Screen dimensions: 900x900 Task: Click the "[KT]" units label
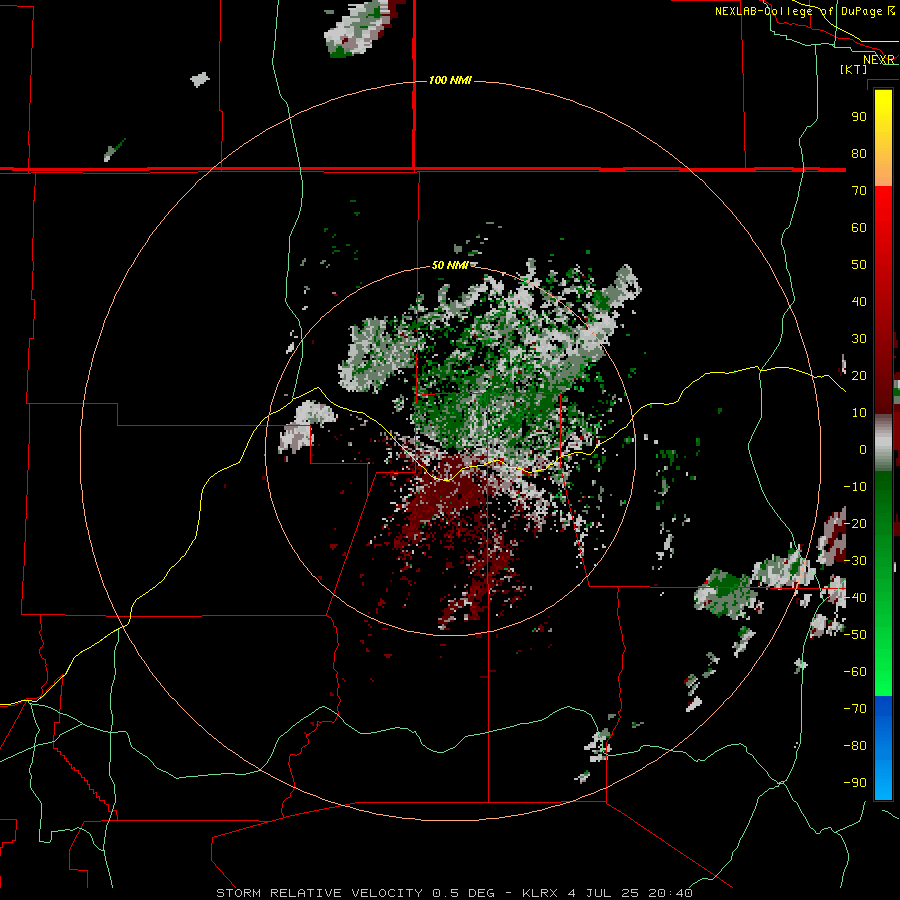pyautogui.click(x=854, y=69)
